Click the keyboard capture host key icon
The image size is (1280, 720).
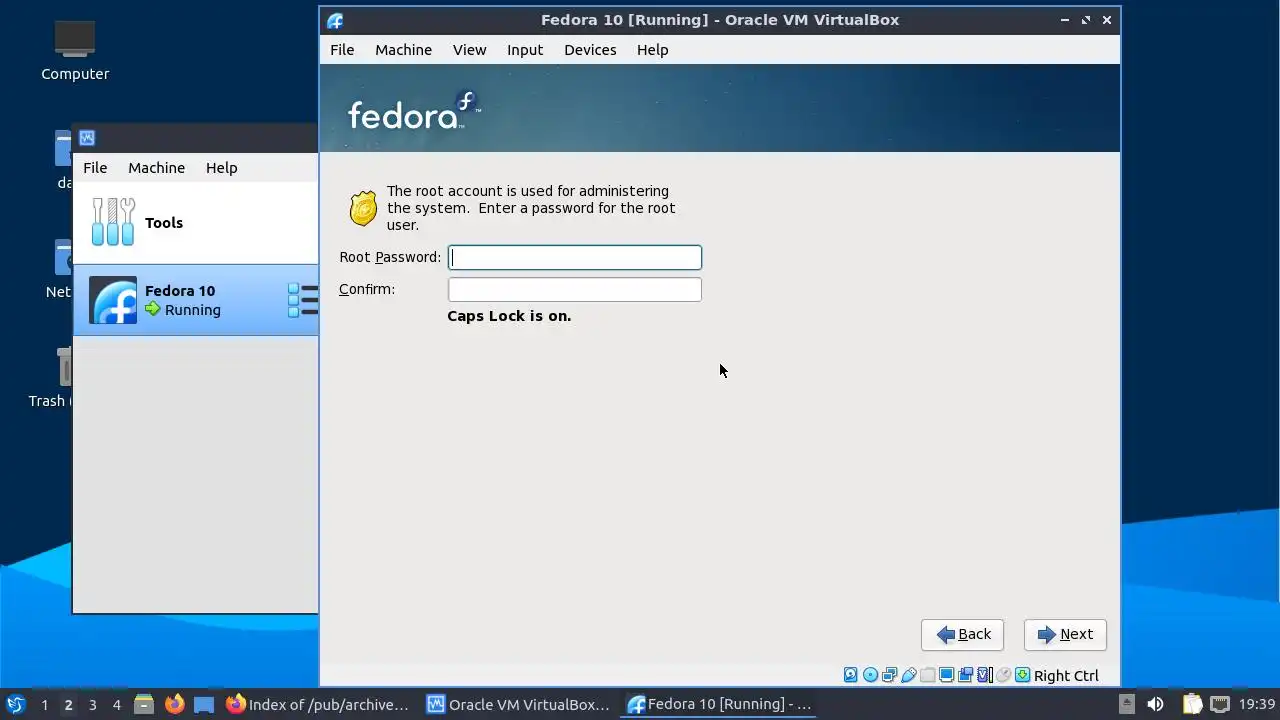tap(1023, 675)
